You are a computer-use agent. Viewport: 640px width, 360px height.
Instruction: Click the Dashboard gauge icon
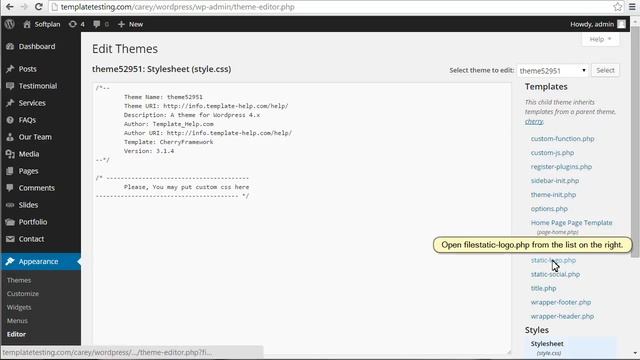(x=10, y=47)
